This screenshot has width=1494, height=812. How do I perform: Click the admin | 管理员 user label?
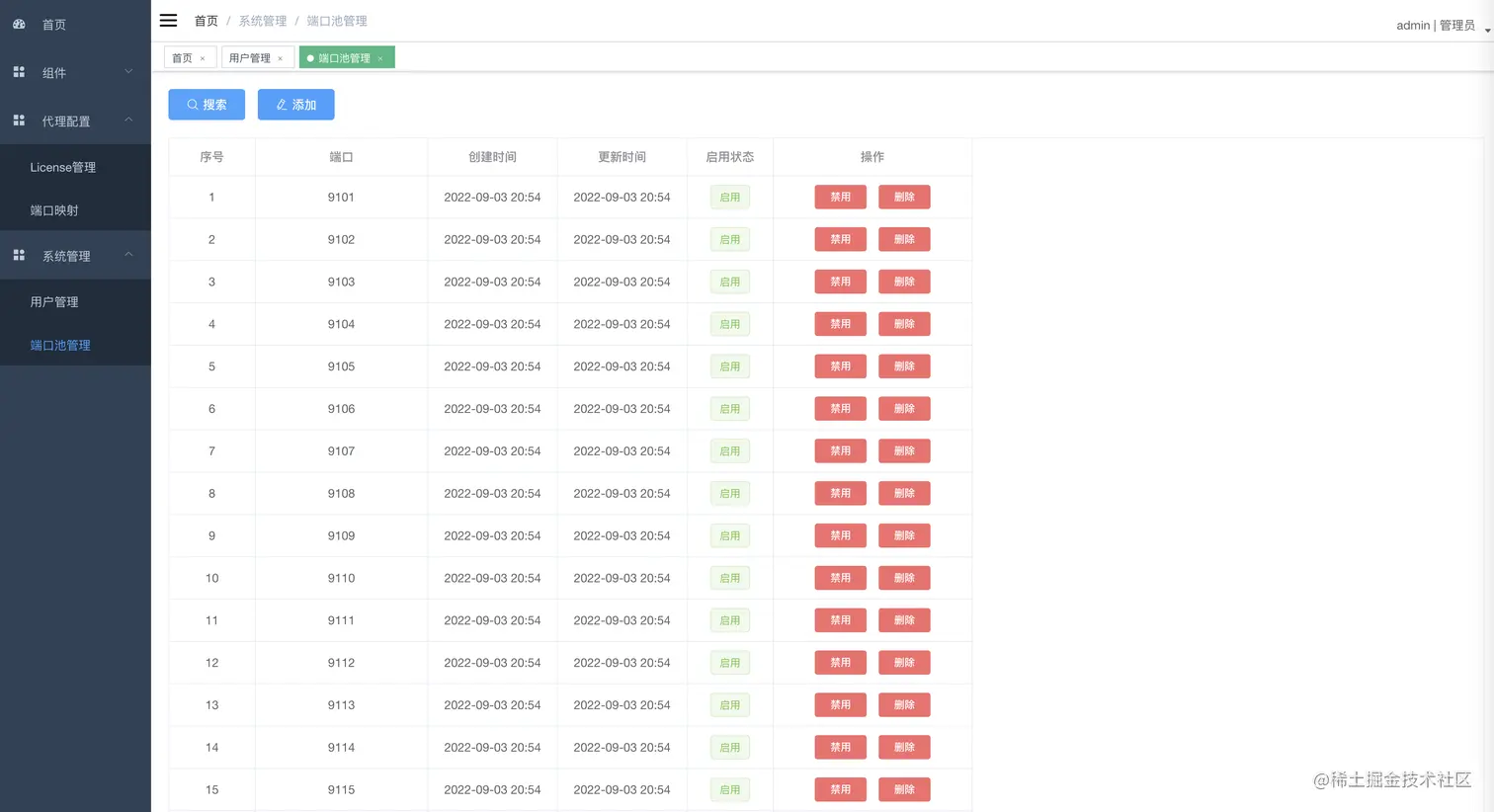click(x=1436, y=25)
